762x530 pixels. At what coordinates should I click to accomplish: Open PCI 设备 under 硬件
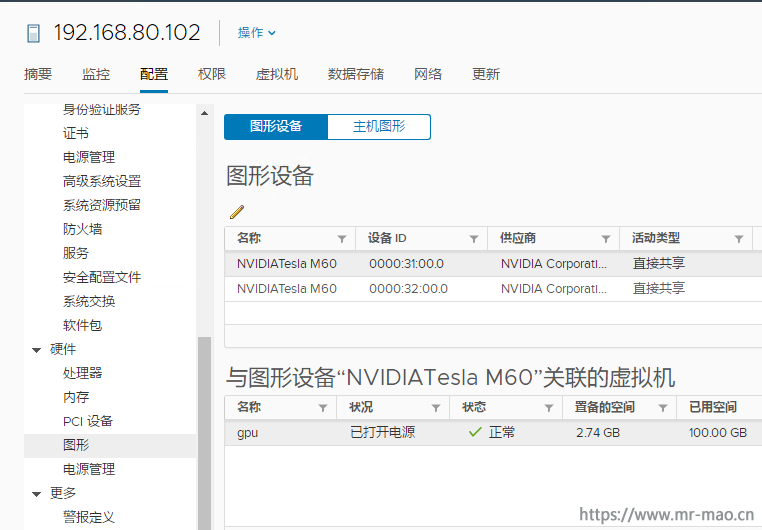tap(87, 421)
